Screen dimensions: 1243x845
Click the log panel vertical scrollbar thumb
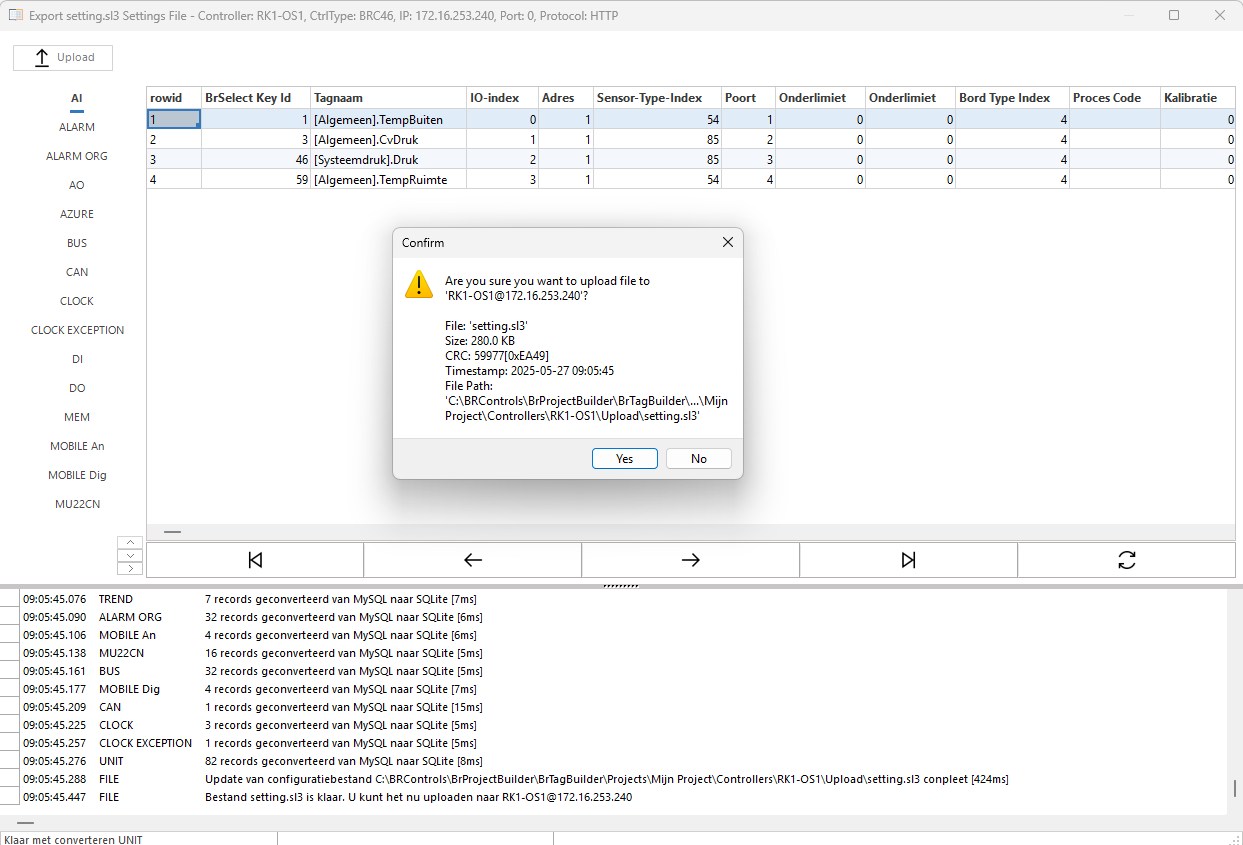(1235, 787)
